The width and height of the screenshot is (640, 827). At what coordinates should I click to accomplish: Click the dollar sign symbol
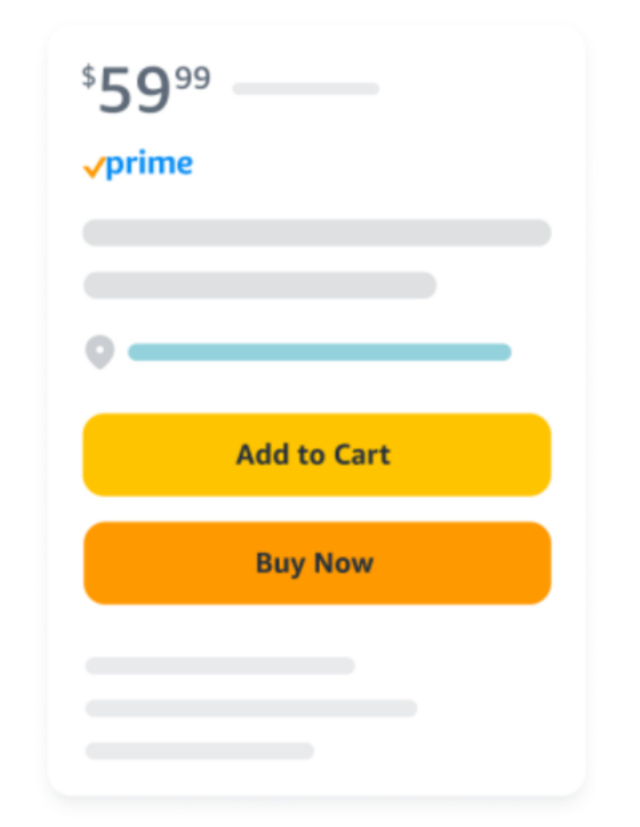click(x=89, y=75)
